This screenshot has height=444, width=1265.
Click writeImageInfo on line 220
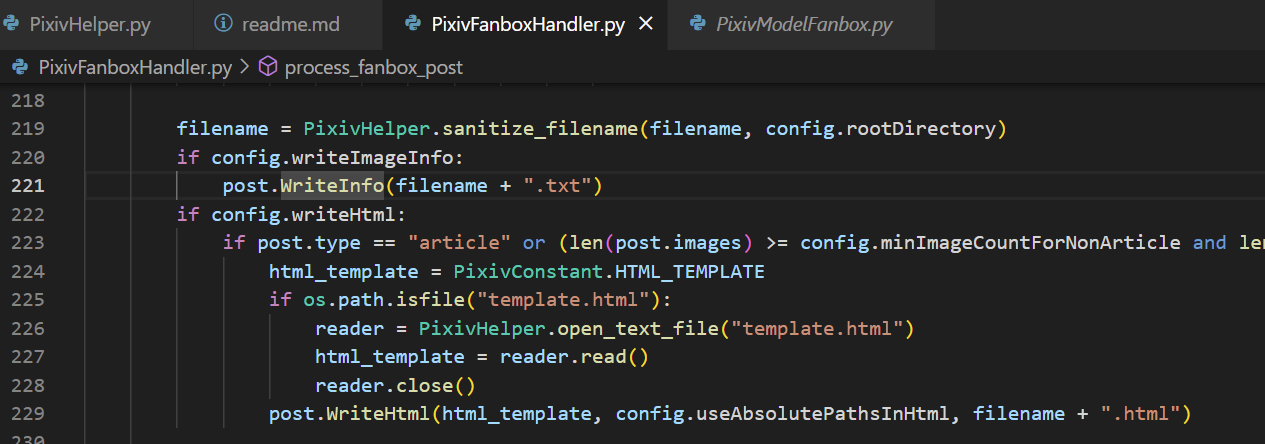(x=372, y=157)
